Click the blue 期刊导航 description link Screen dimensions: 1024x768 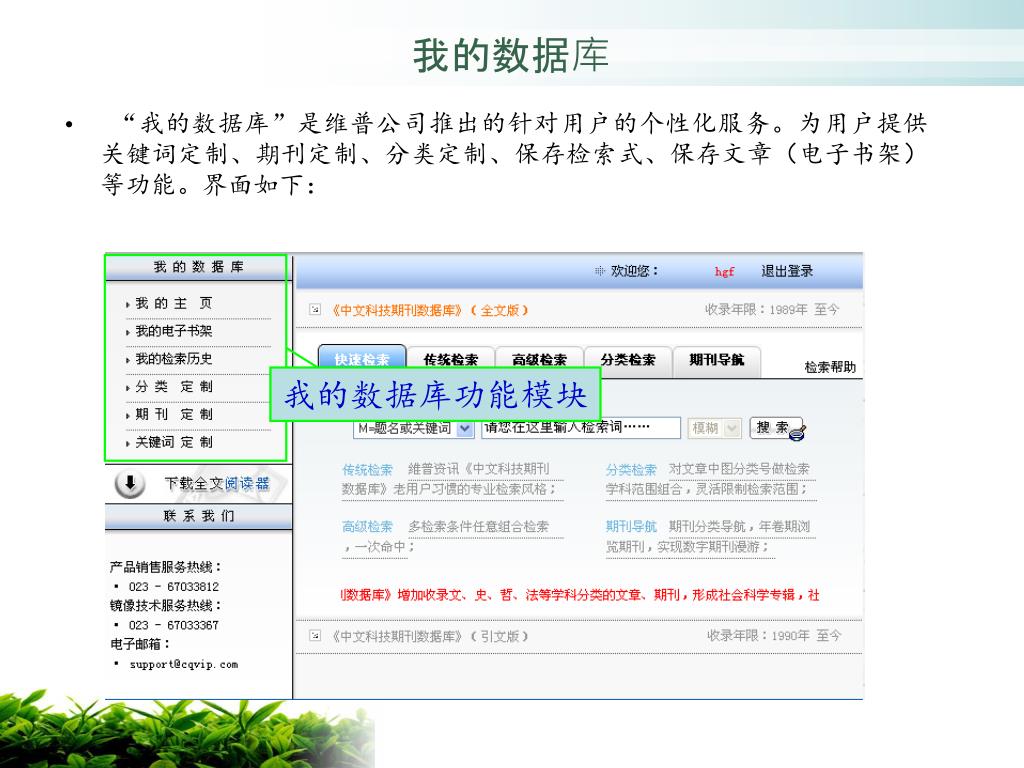pos(631,526)
